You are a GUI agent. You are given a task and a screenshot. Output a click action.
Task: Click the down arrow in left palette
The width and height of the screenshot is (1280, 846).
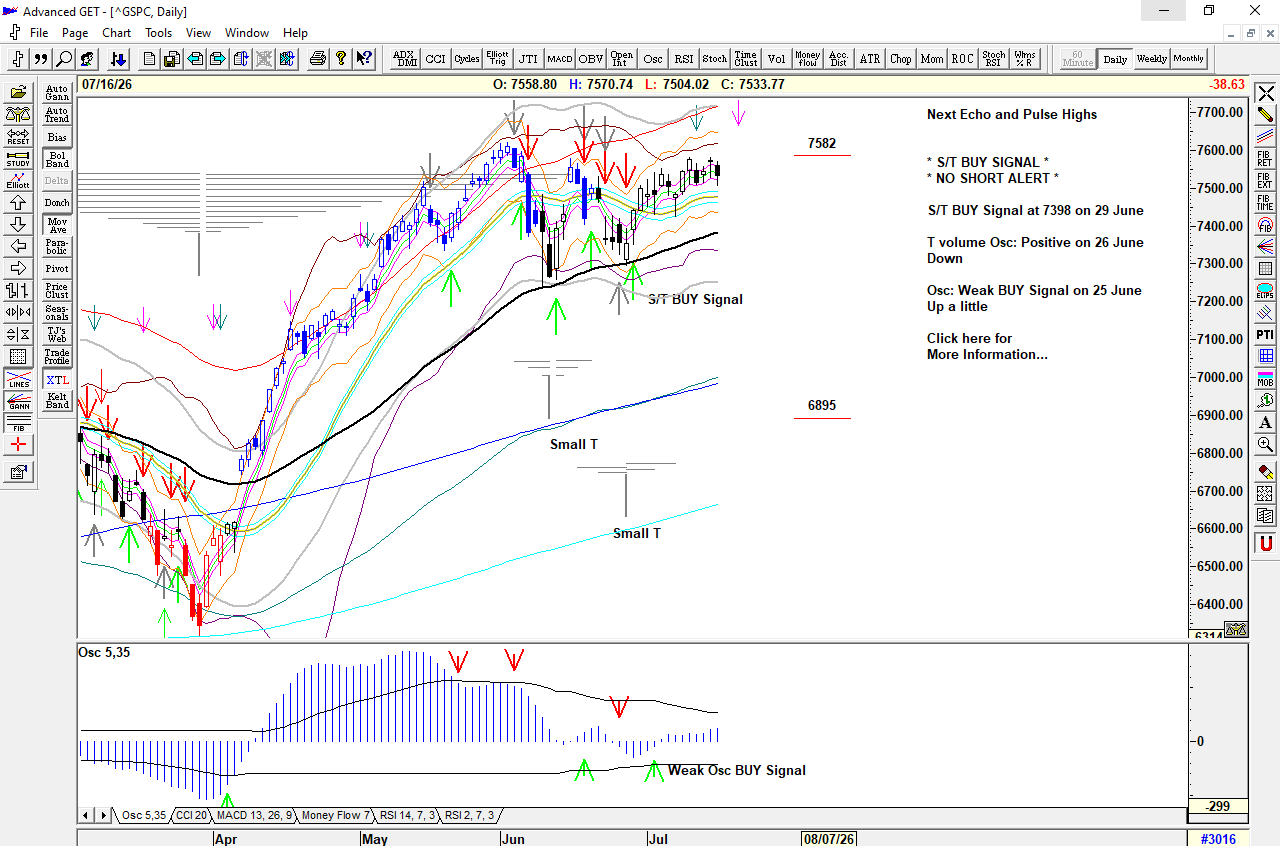(18, 224)
